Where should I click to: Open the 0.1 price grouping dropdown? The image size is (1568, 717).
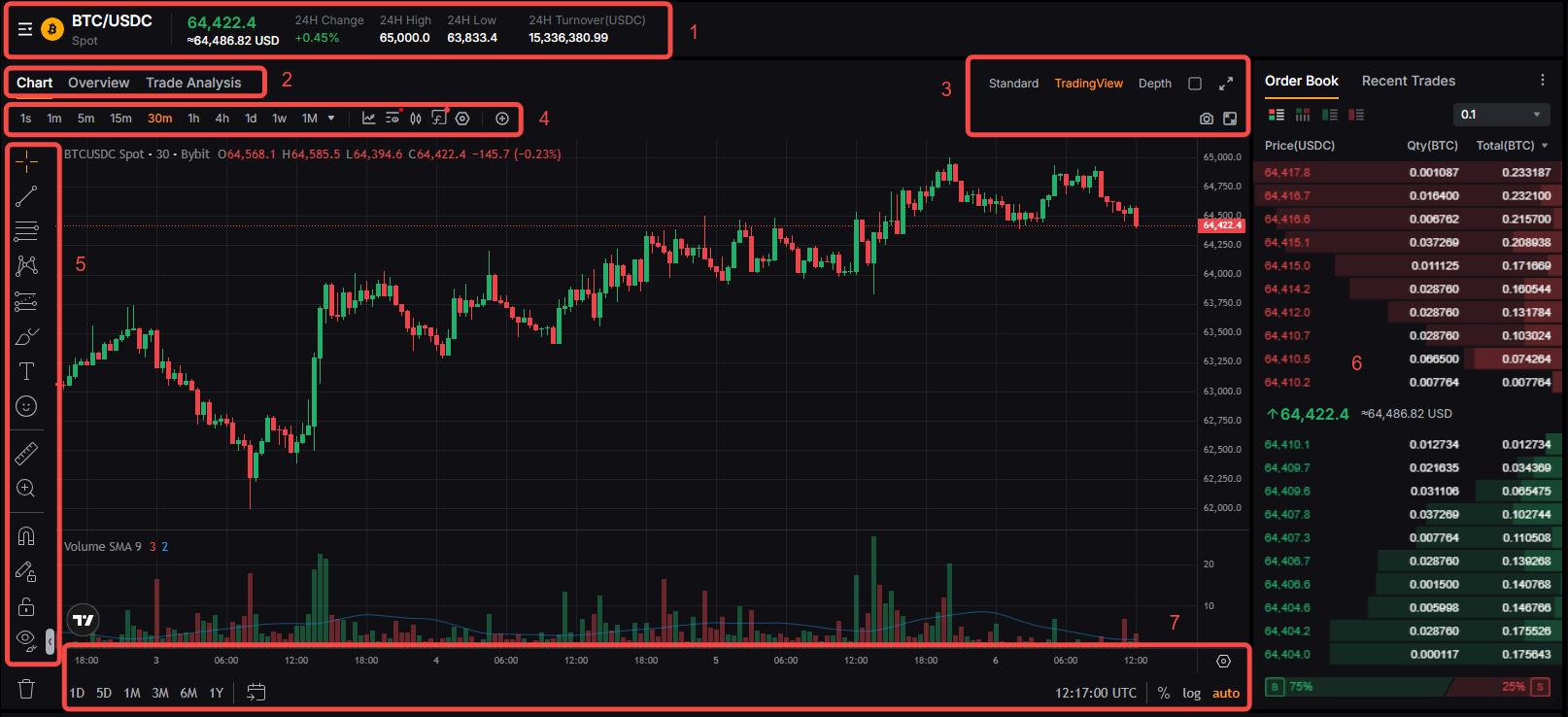coord(1501,115)
